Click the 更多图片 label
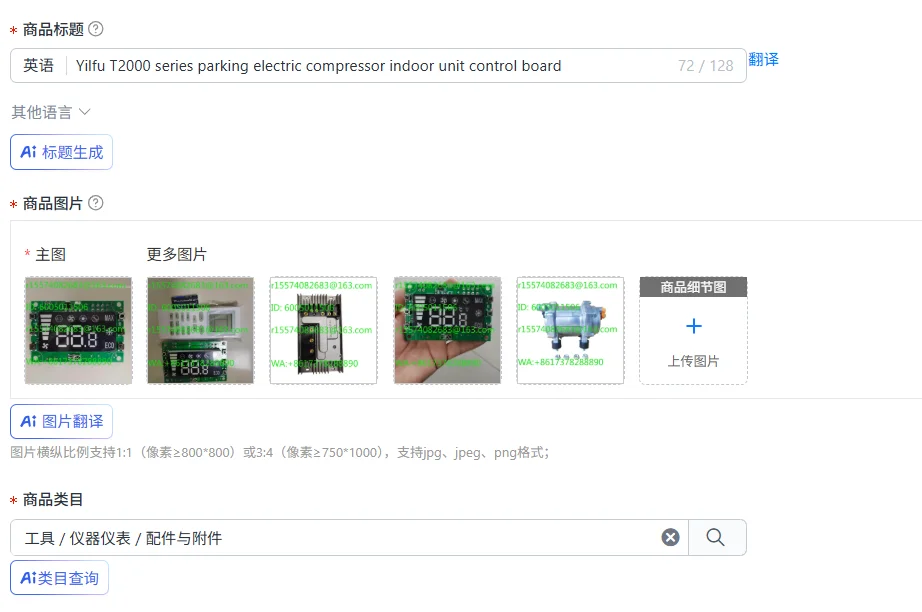 [176, 255]
